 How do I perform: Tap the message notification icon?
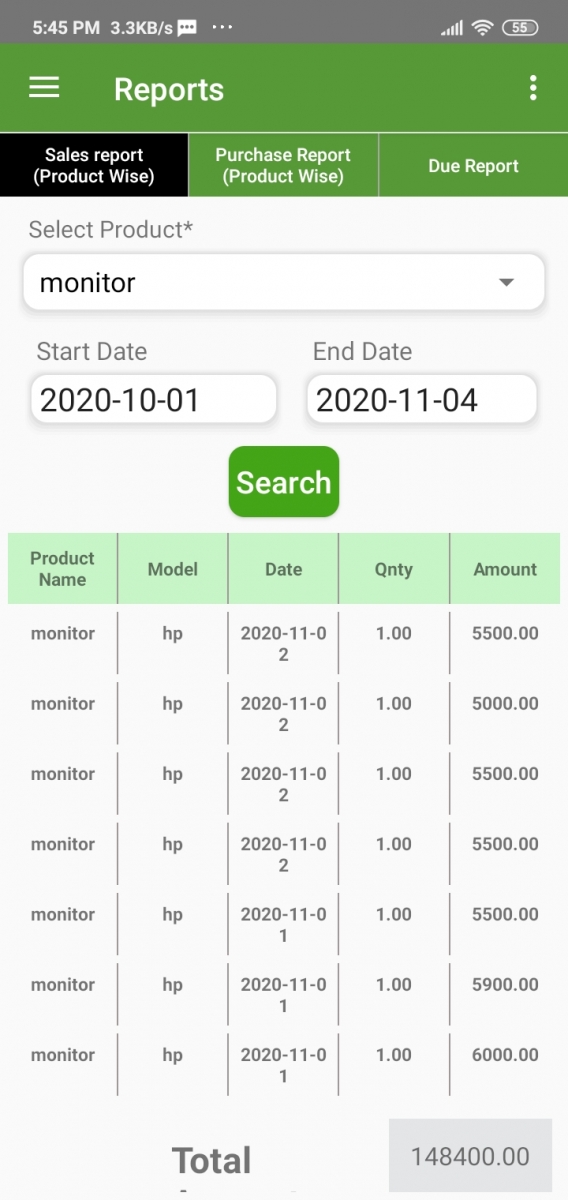click(x=187, y=29)
